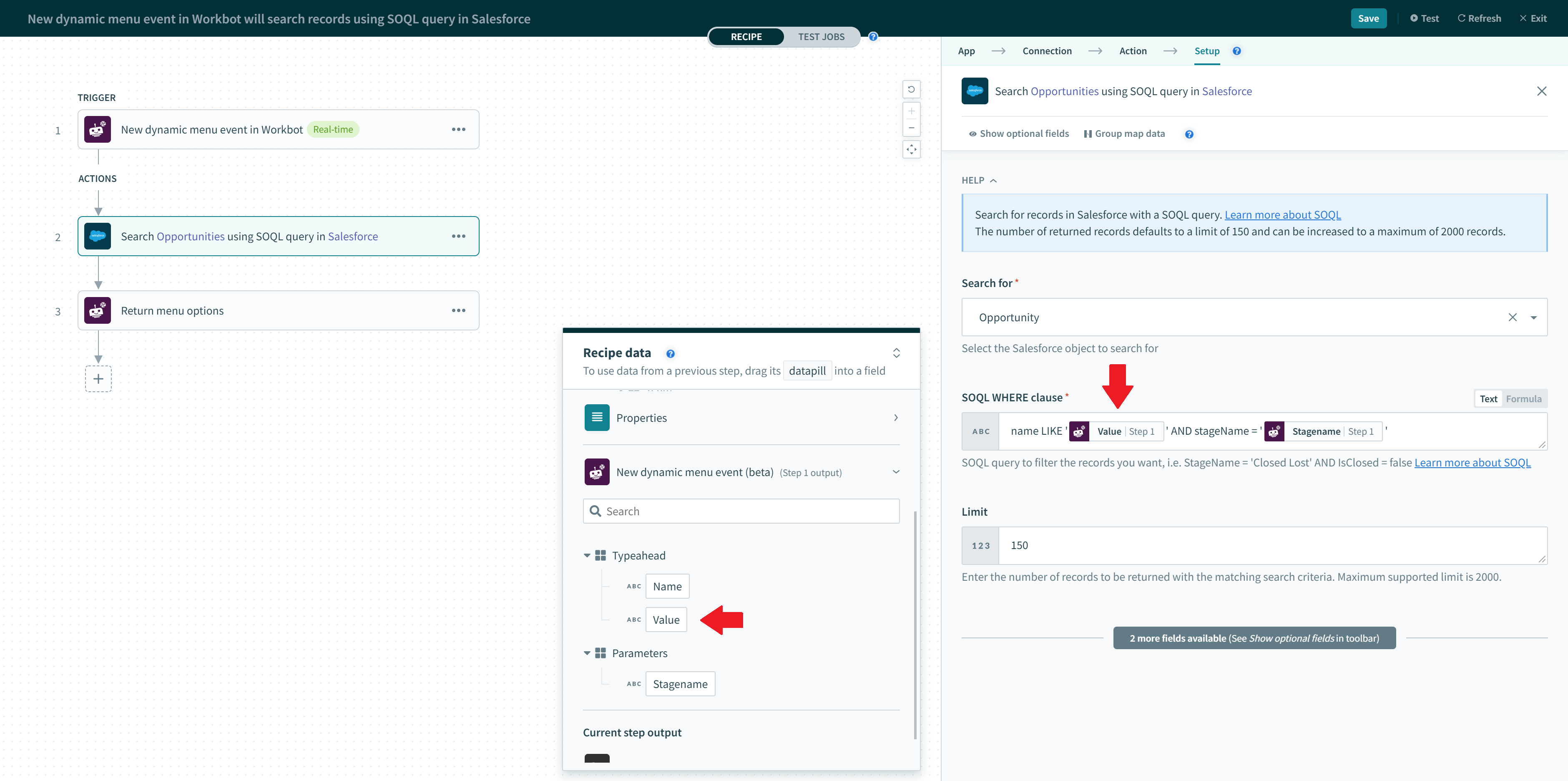Clear the selected Opportunity object
Viewport: 1568px width, 781px height.
pos(1513,317)
